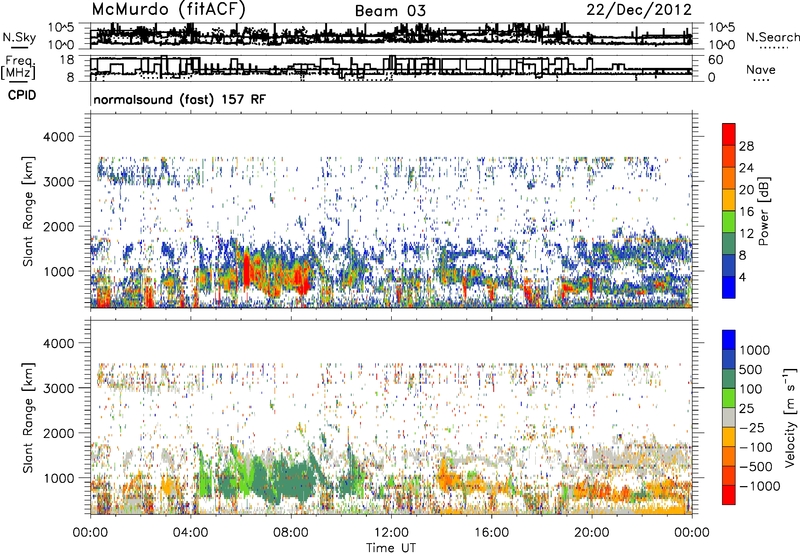This screenshot has width=800, height=554.
Task: Click the 12 label on Power color bar
Action: tap(746, 234)
